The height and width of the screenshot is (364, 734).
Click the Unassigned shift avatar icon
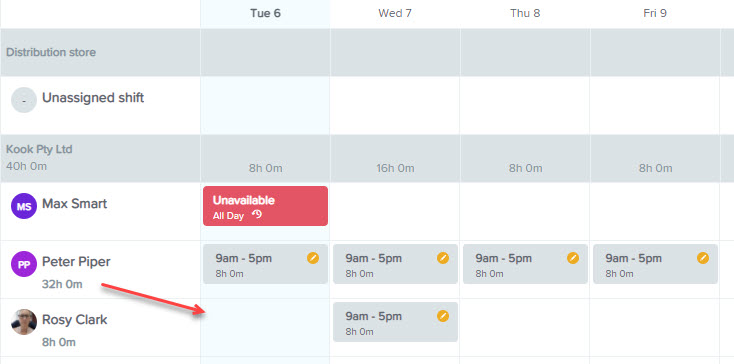(24, 100)
